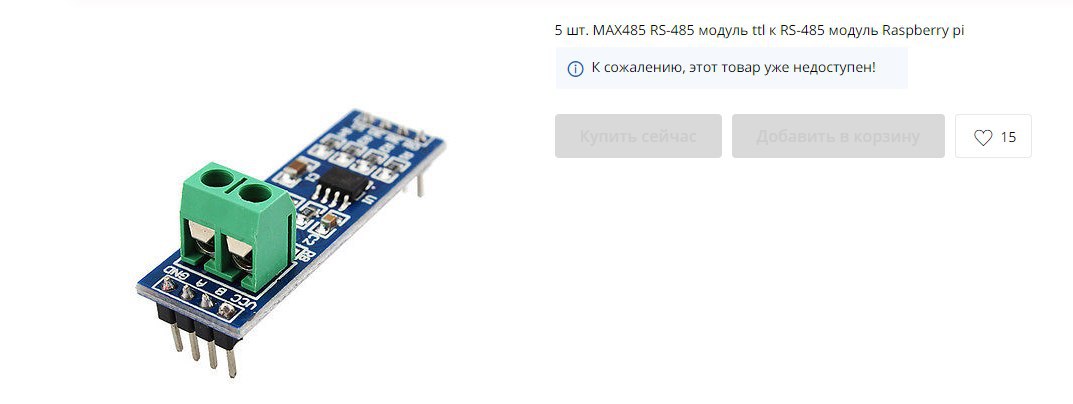This screenshot has height=404, width=1073.
Task: Click the info icon in the unavailable notice
Action: pos(576,68)
